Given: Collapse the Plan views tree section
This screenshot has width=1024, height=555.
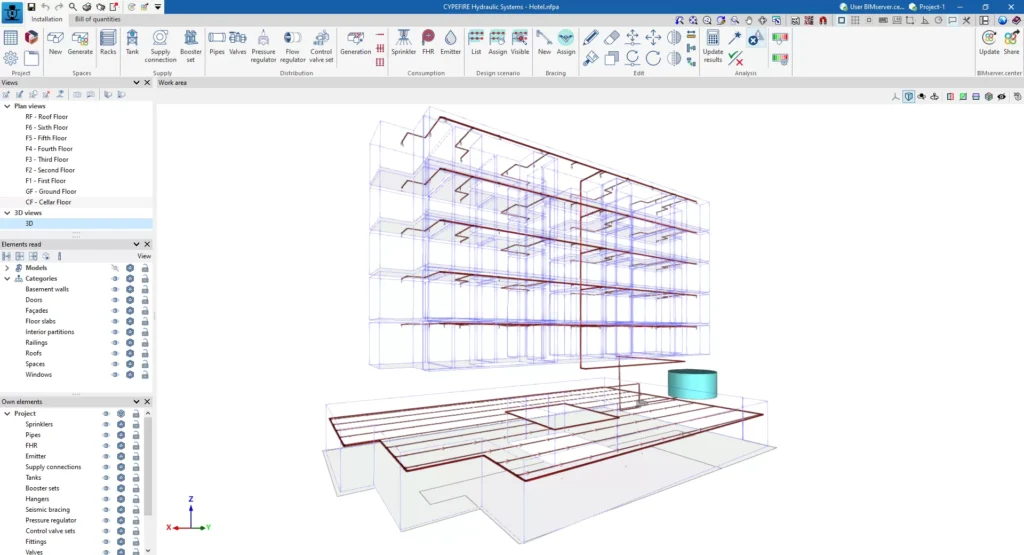Looking at the screenshot, I should 7,106.
